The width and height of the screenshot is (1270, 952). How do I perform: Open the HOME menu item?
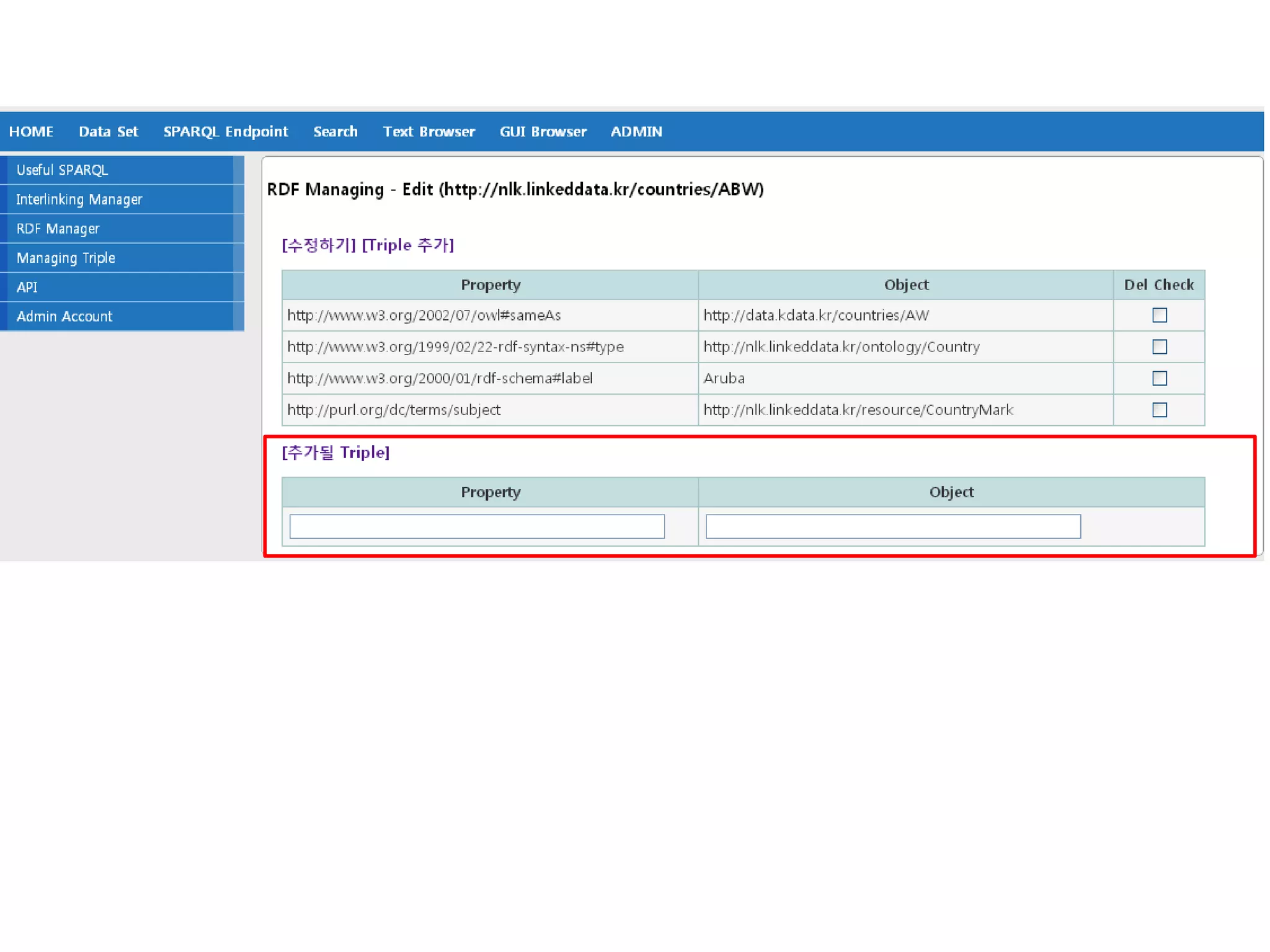31,131
